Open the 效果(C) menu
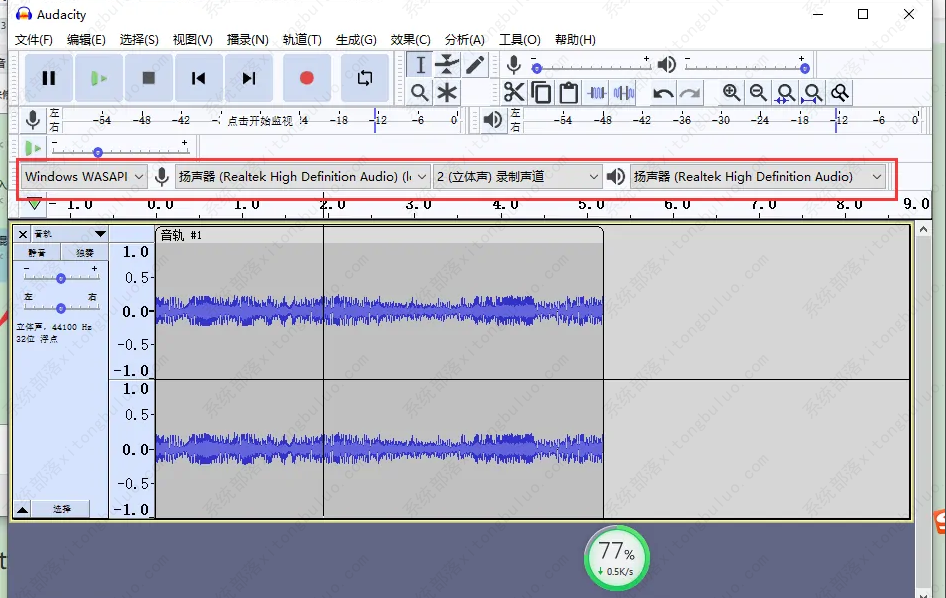 click(x=410, y=40)
